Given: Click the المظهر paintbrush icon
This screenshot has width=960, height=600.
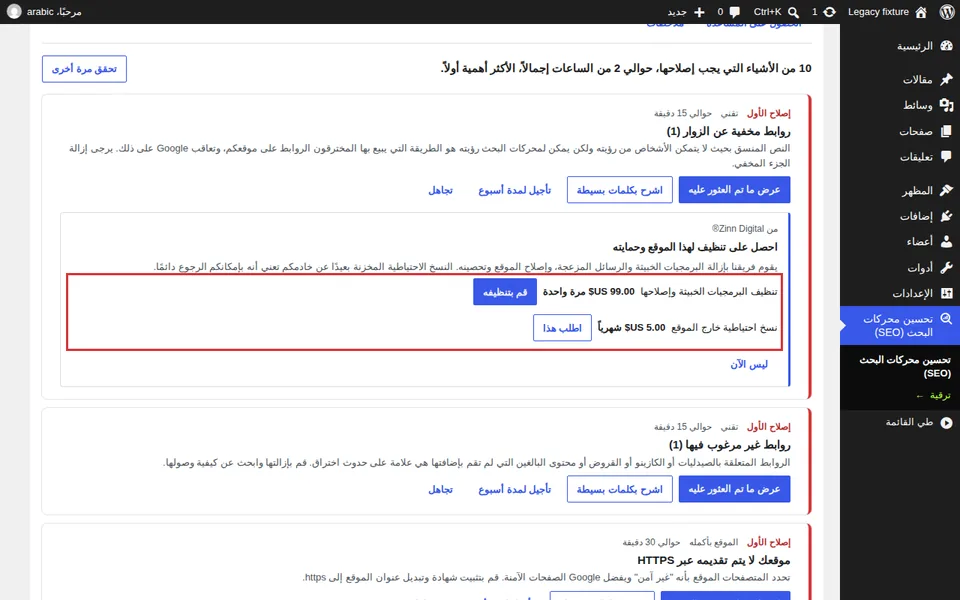Looking at the screenshot, I should click(x=947, y=190).
